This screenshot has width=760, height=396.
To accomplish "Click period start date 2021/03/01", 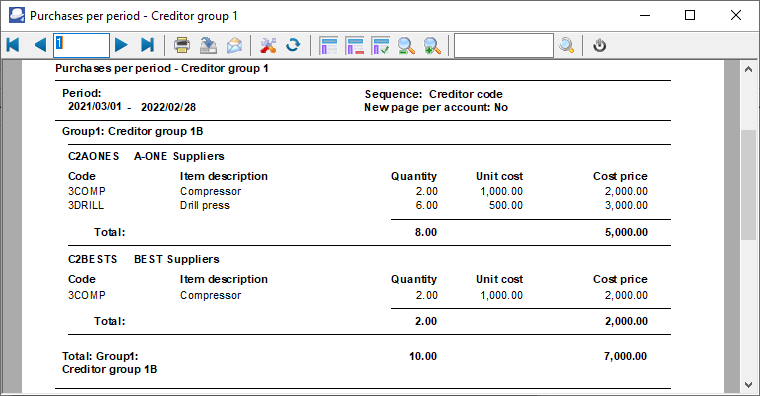I will click(x=95, y=106).
